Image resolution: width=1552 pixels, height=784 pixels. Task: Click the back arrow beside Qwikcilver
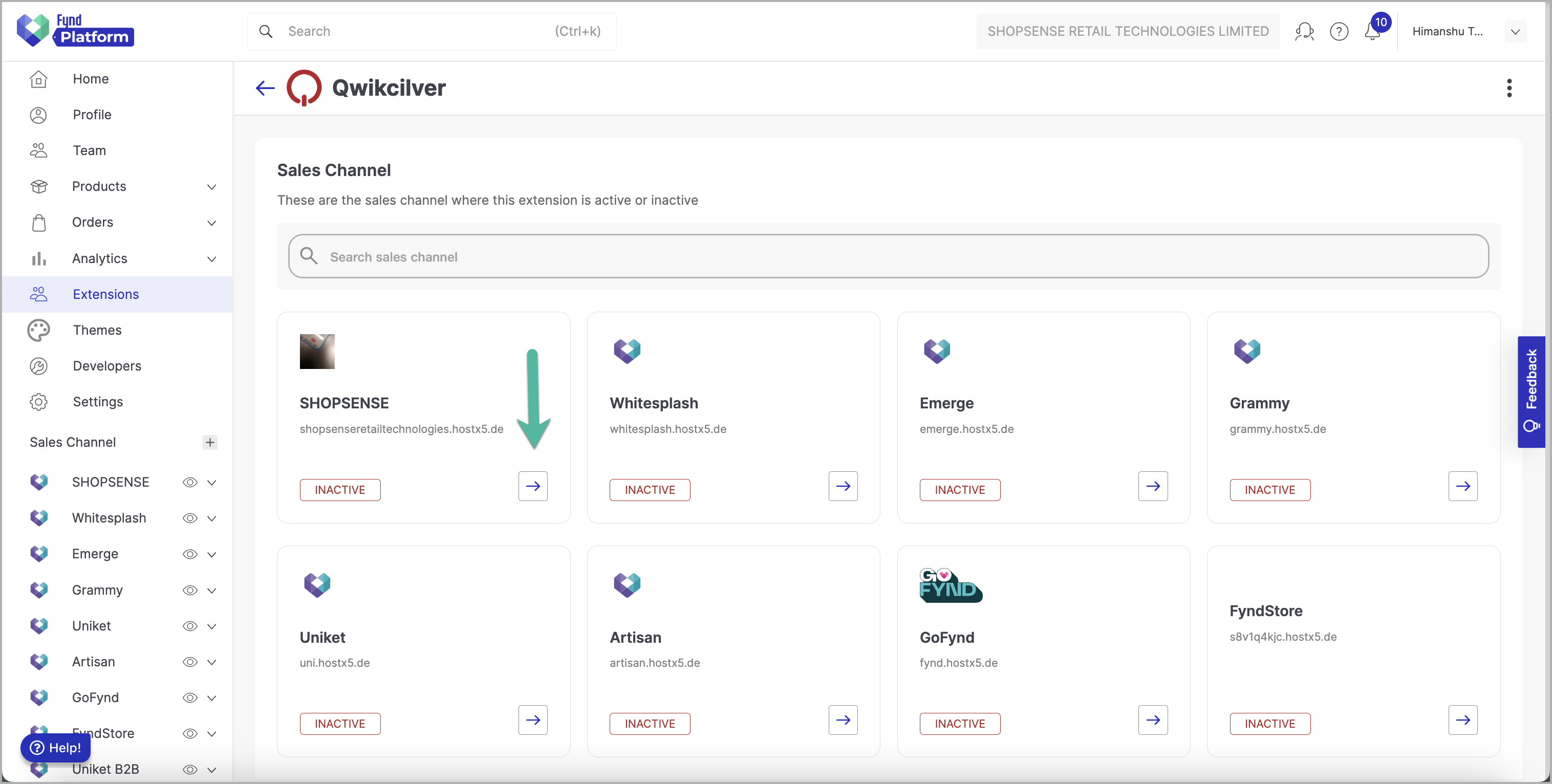(x=265, y=89)
